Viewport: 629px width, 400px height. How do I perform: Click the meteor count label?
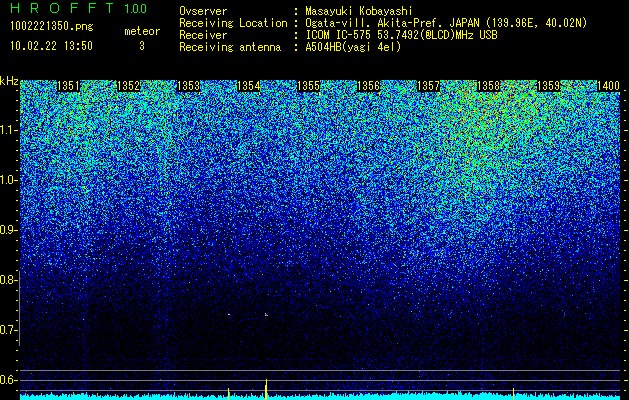[x=142, y=31]
